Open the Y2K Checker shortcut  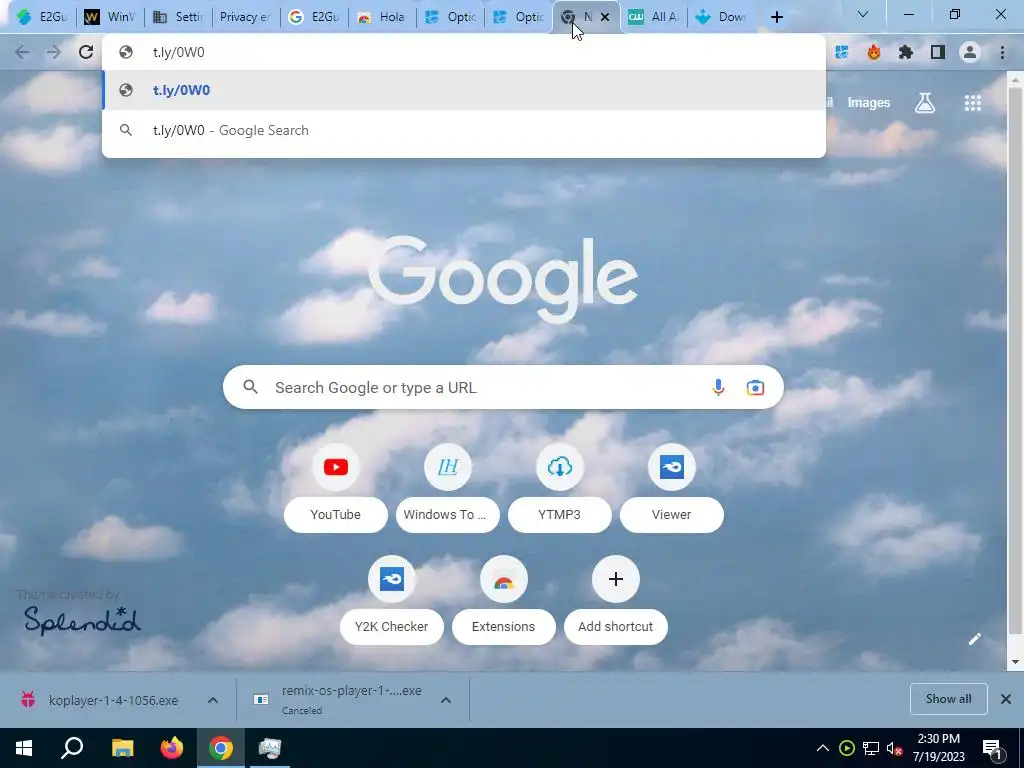tap(392, 599)
